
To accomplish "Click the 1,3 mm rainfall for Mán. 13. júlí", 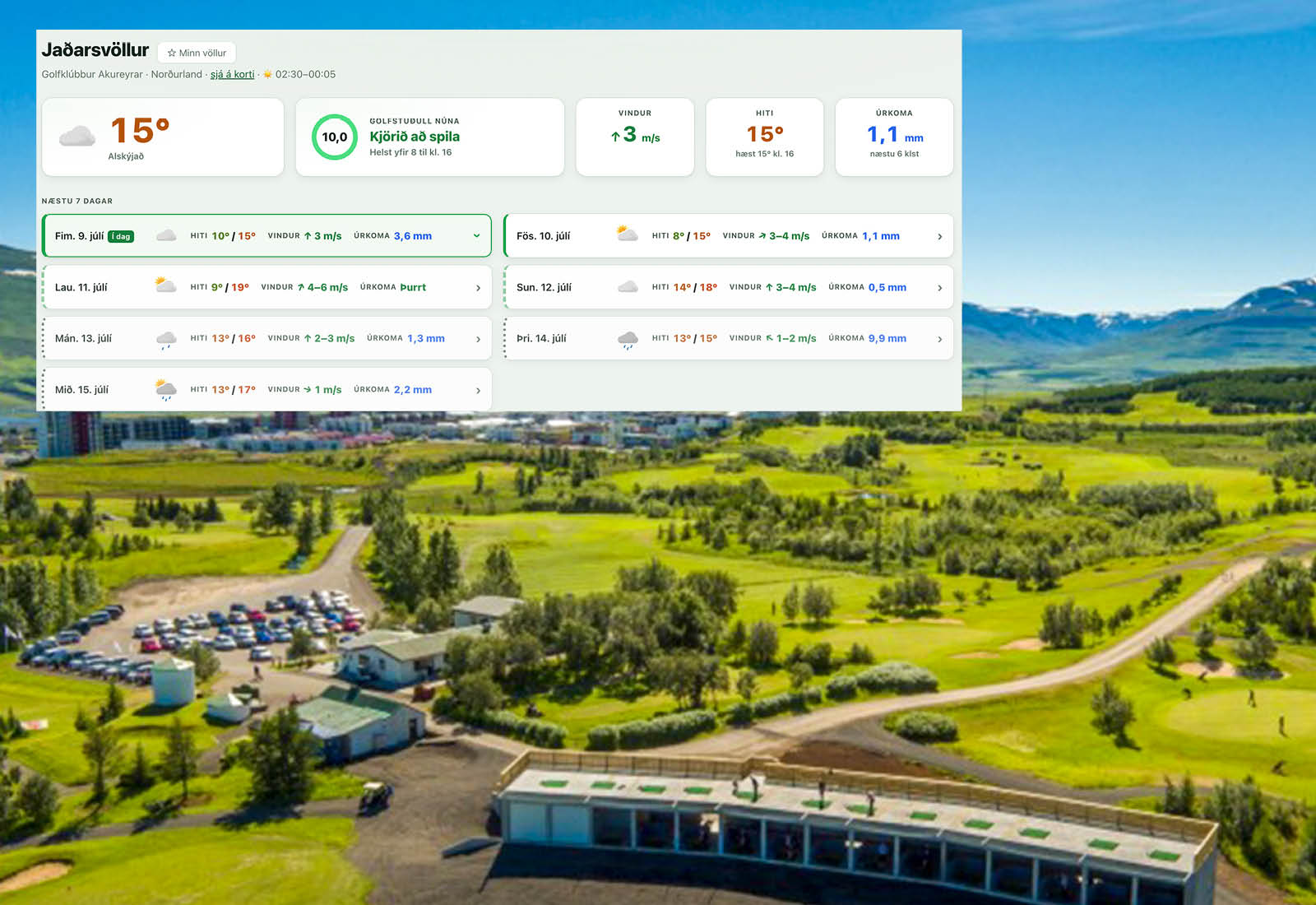I will (x=426, y=338).
